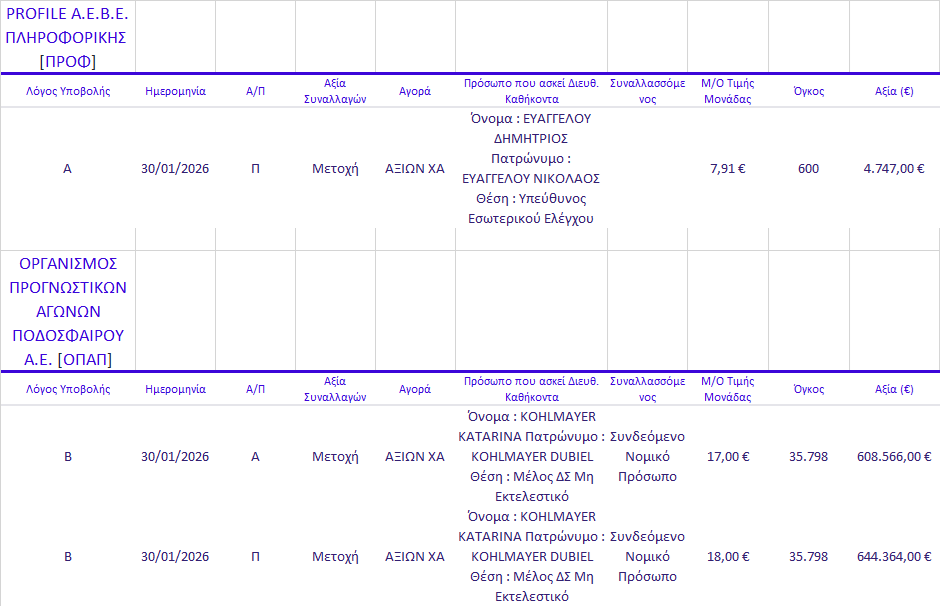
Task: Click 'Πρόσωπο που ασκεί Διευθ. Καθήκοντα' header in PROFILE table
Action: click(x=531, y=91)
